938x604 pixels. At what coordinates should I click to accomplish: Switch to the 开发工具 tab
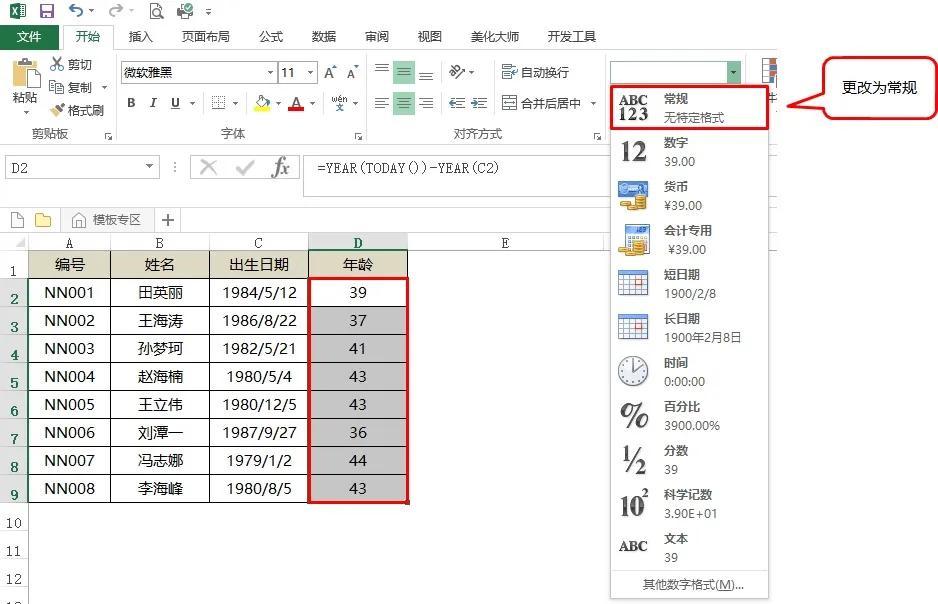[572, 36]
